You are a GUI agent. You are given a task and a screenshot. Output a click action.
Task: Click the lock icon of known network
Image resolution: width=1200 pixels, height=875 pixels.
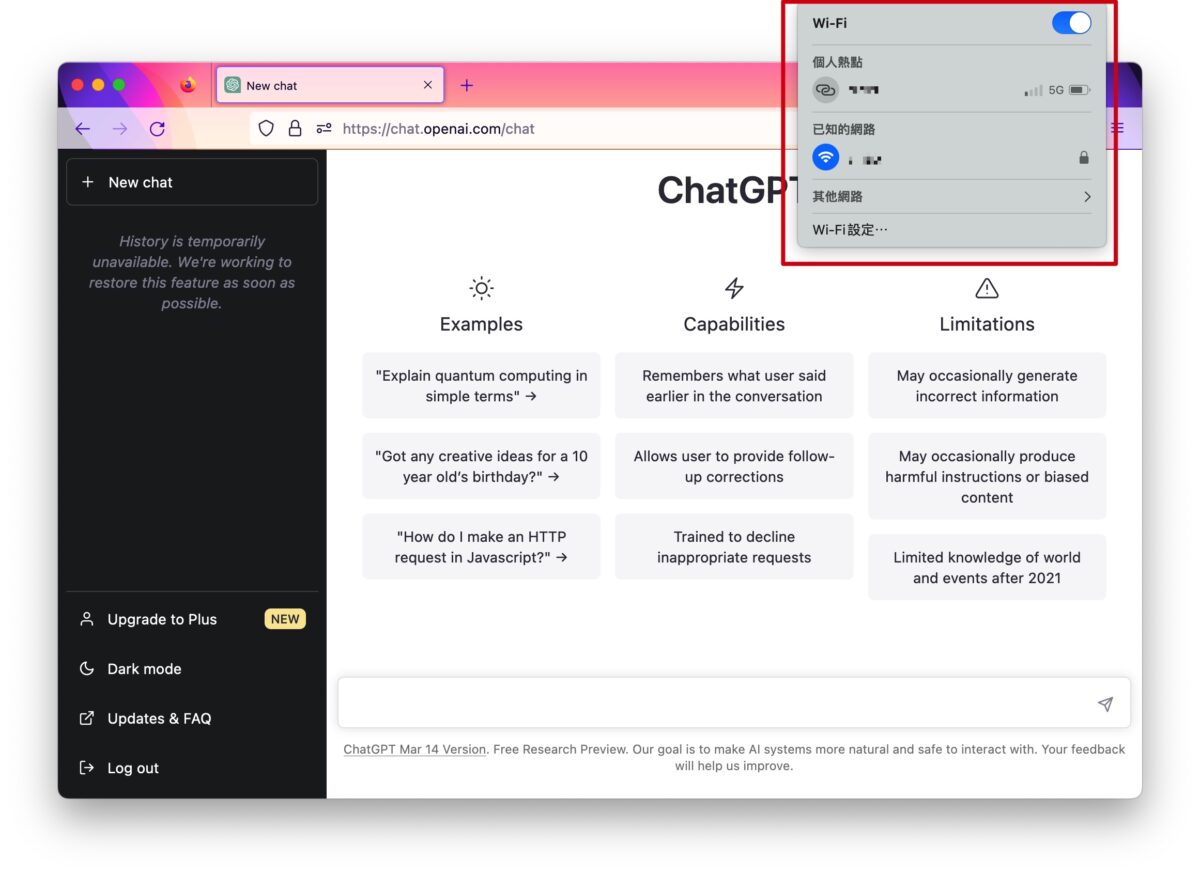pos(1084,158)
